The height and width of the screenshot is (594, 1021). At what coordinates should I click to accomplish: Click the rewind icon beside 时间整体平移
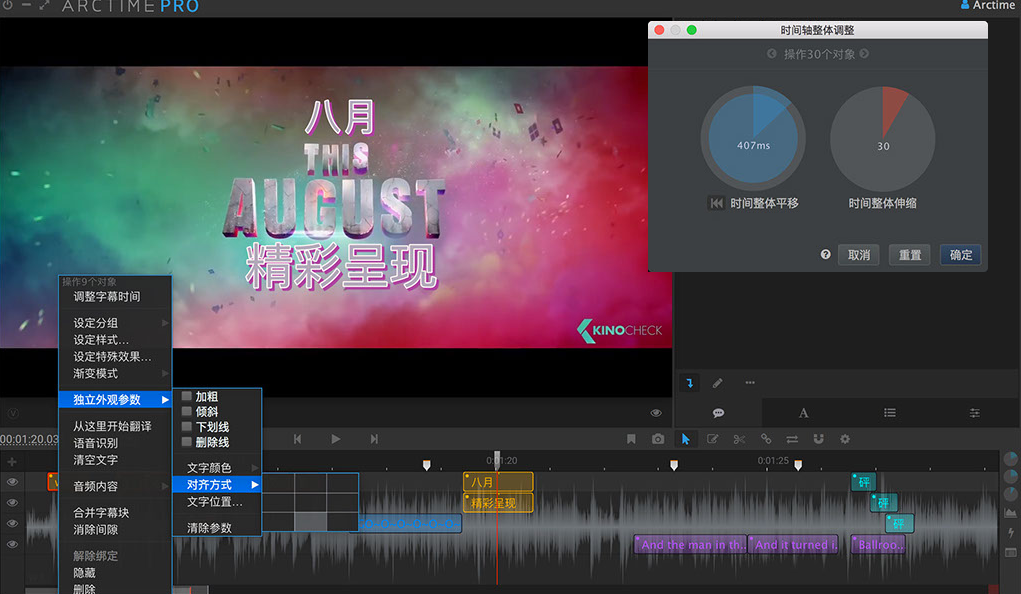pos(716,203)
